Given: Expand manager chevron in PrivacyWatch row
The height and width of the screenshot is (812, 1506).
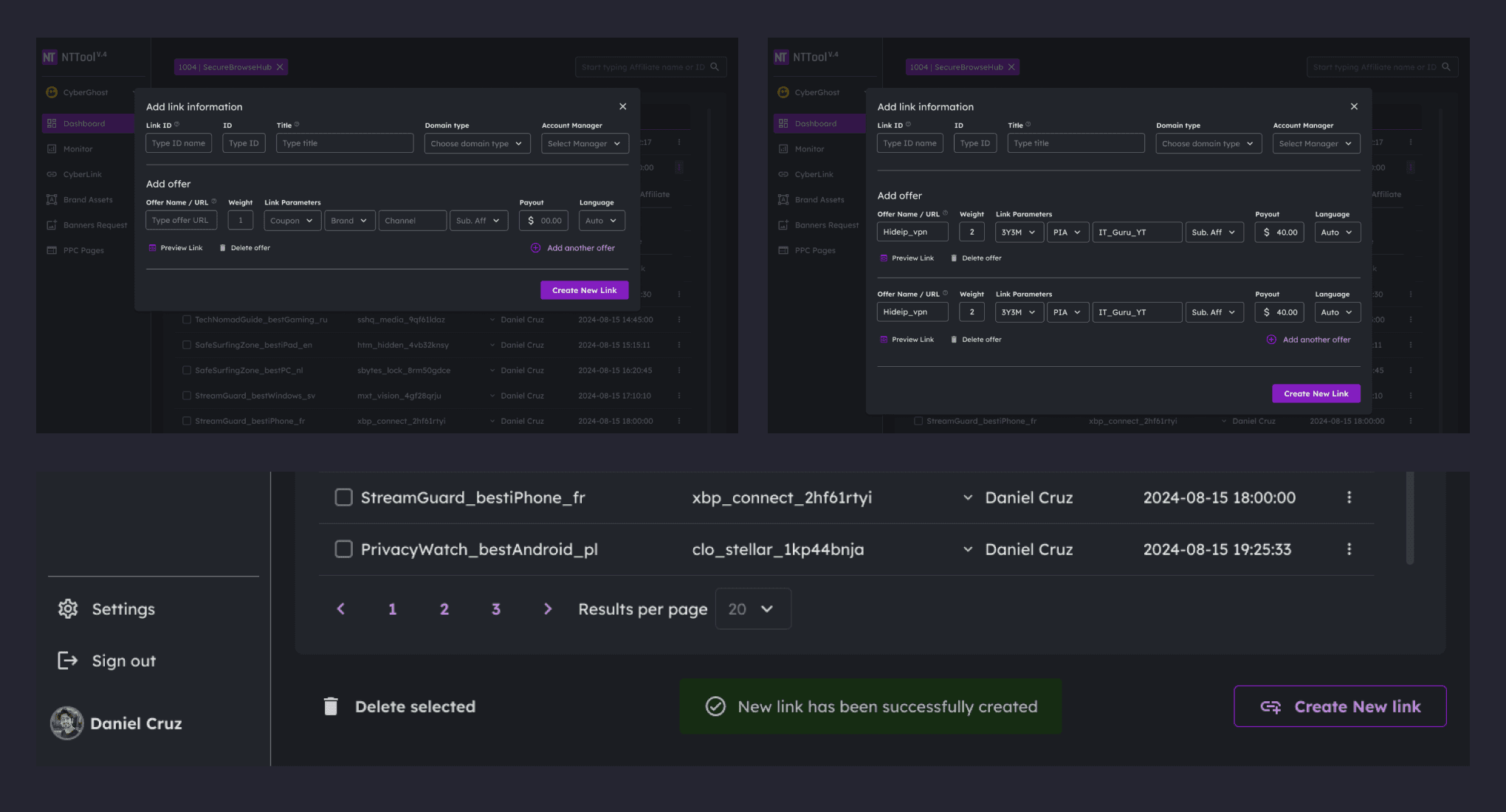Looking at the screenshot, I should point(967,549).
